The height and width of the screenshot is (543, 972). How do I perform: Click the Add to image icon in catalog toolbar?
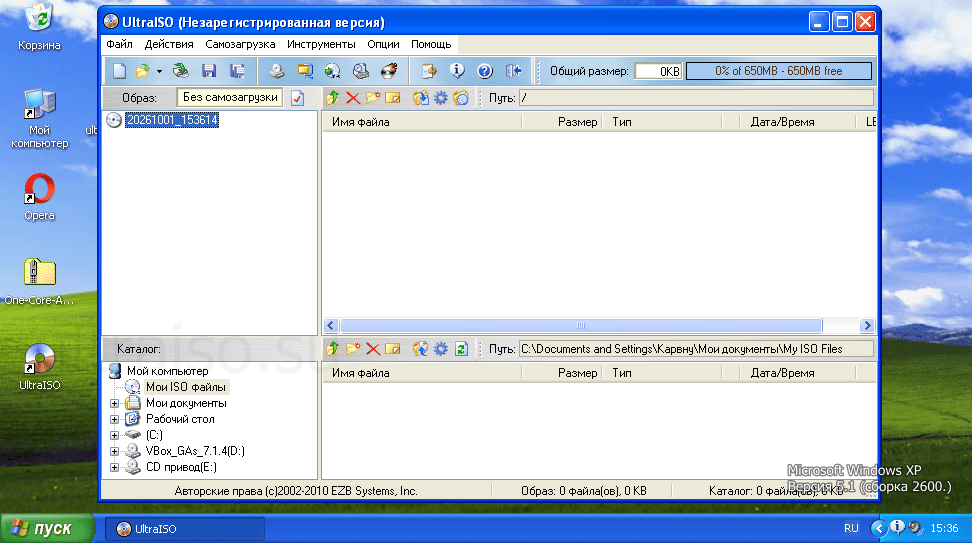(420, 349)
